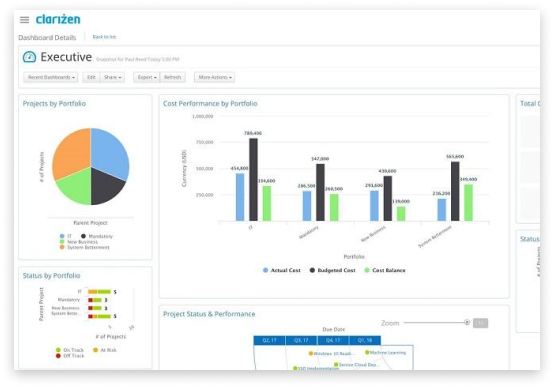Click the IT status bar row
Image resolution: width=554 pixels, height=388 pixels.
click(x=100, y=292)
